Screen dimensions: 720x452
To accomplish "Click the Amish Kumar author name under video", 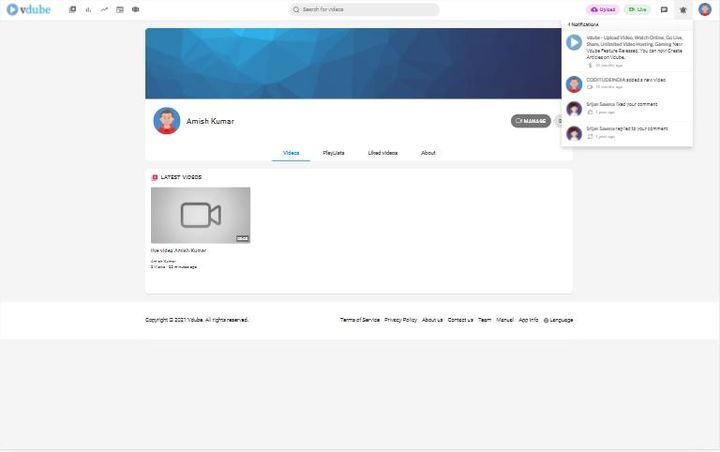I will (x=163, y=261).
